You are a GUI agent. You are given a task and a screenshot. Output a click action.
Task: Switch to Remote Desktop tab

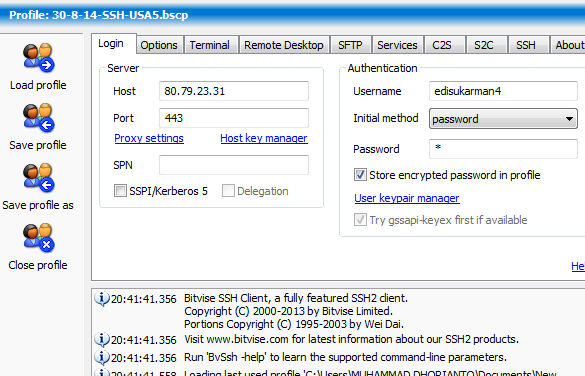(x=284, y=45)
